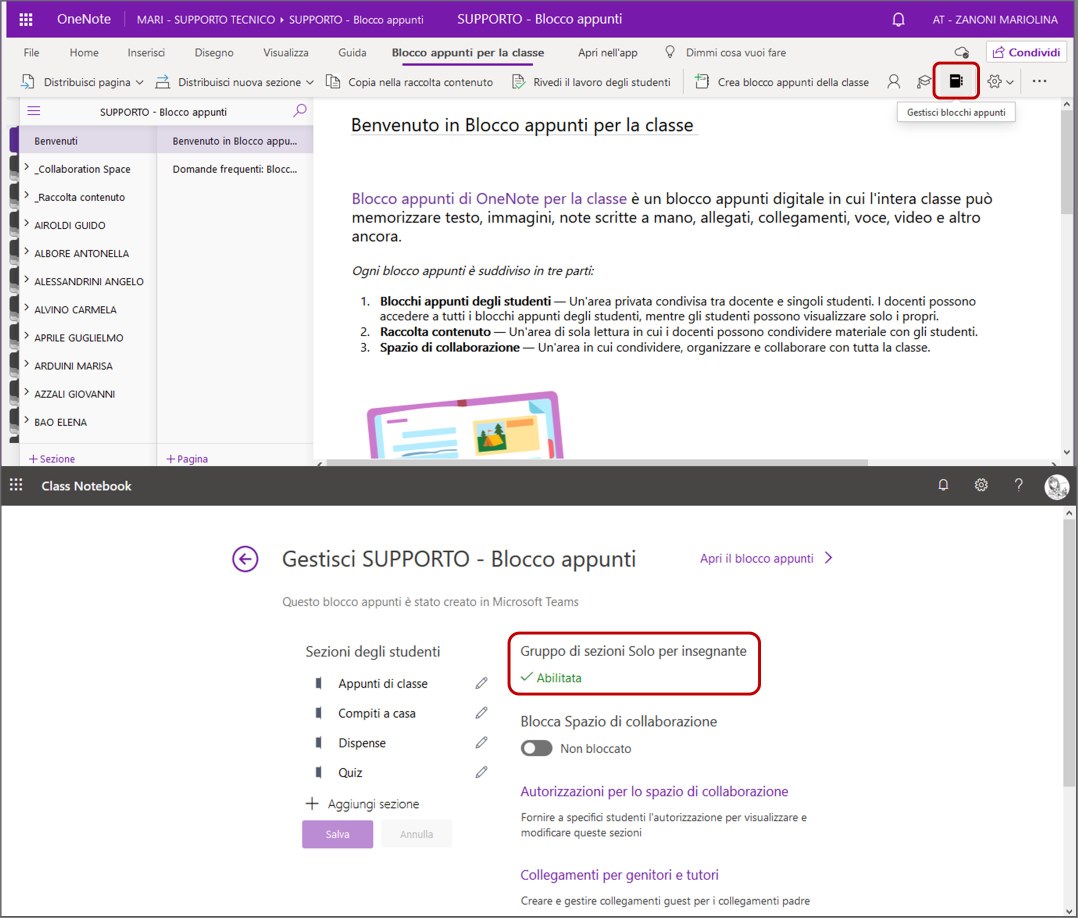Click the Distribuisci nuova sezione icon

pyautogui.click(x=162, y=82)
